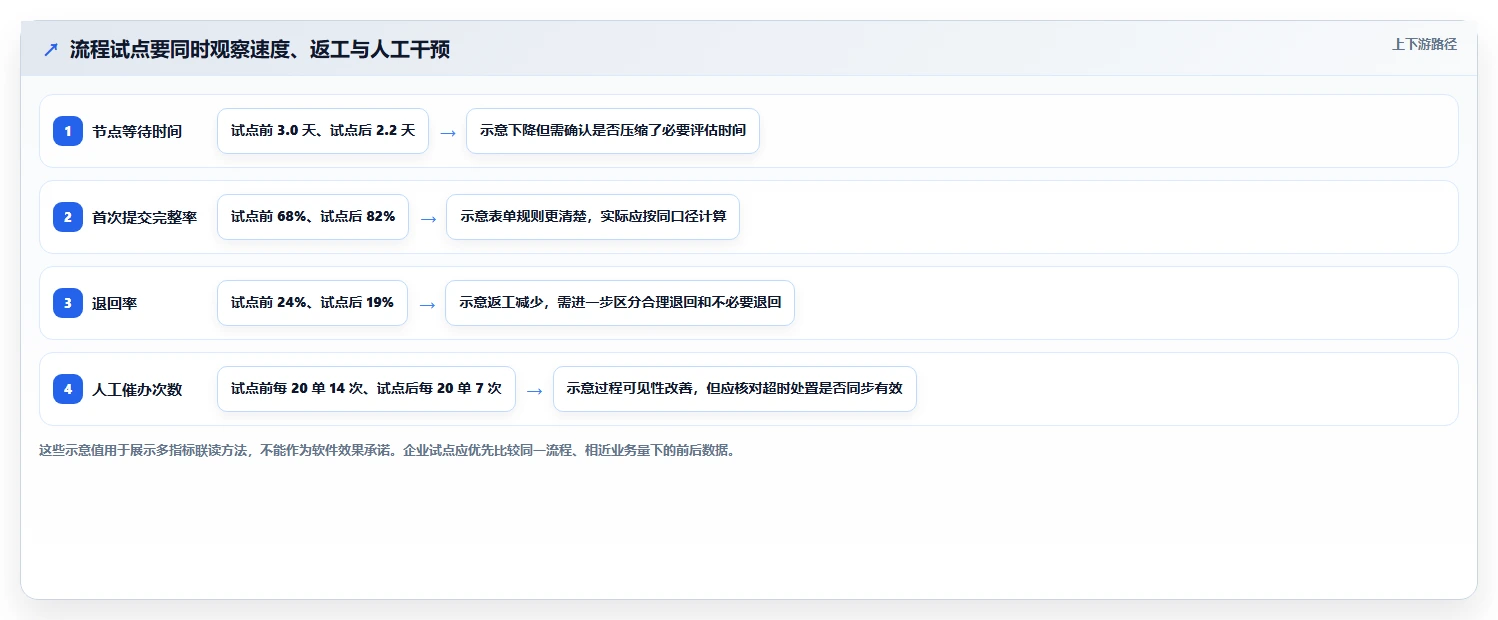Click the note 示意表单规则更清楚，实际应按同口径计算
The width and height of the screenshot is (1498, 620).
593,217
